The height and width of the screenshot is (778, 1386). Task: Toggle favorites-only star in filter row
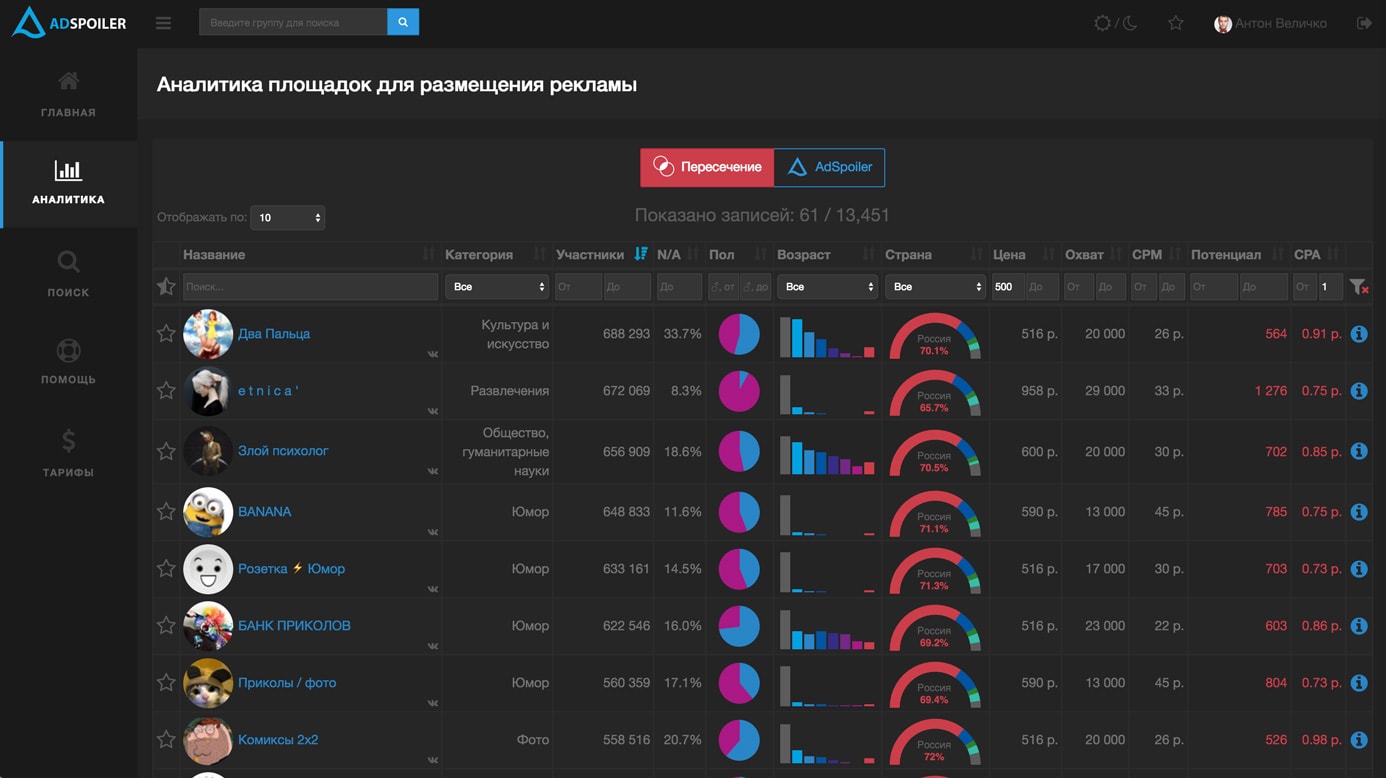coord(166,287)
